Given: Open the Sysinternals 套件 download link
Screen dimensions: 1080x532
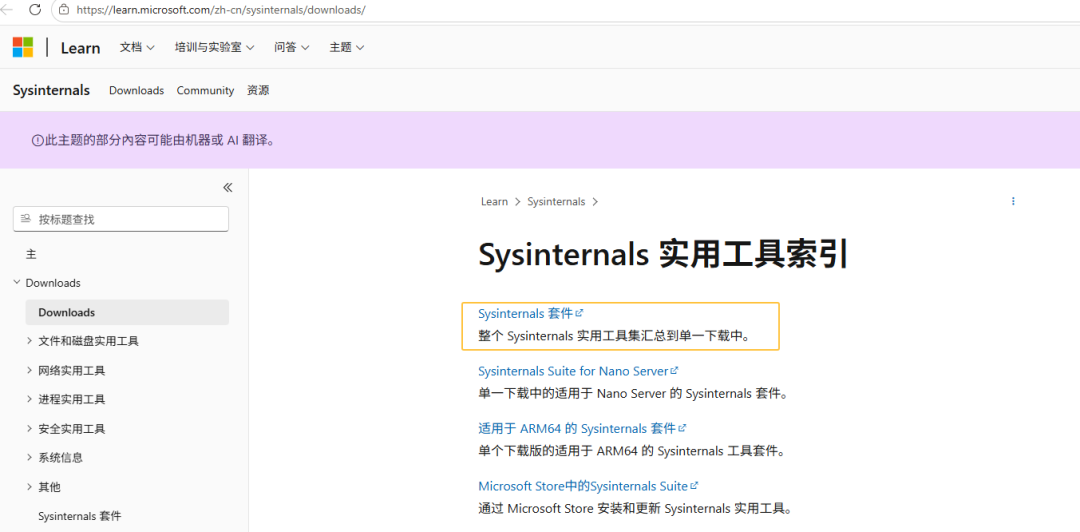Looking at the screenshot, I should [x=526, y=314].
